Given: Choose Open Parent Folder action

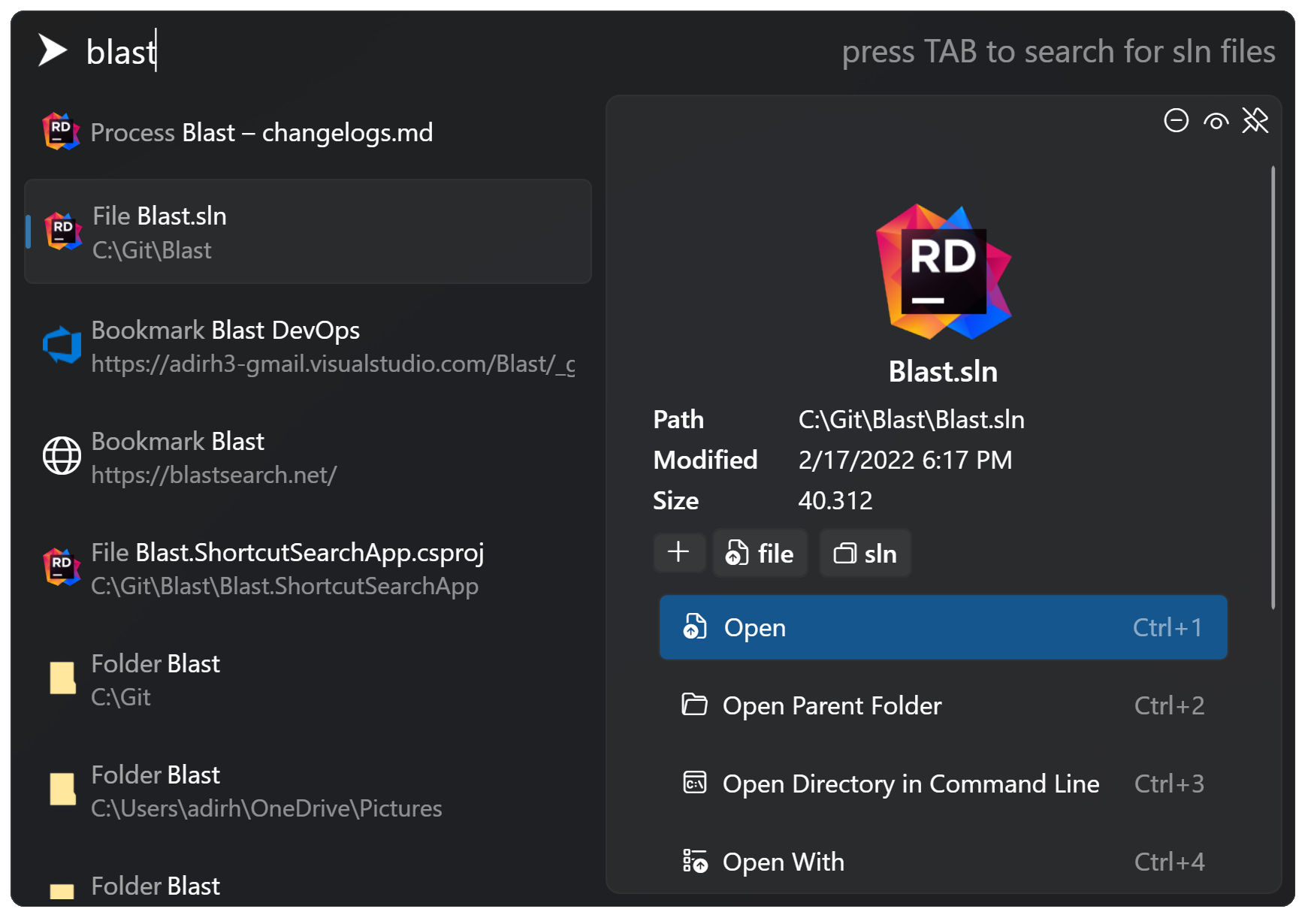Looking at the screenshot, I should (943, 705).
